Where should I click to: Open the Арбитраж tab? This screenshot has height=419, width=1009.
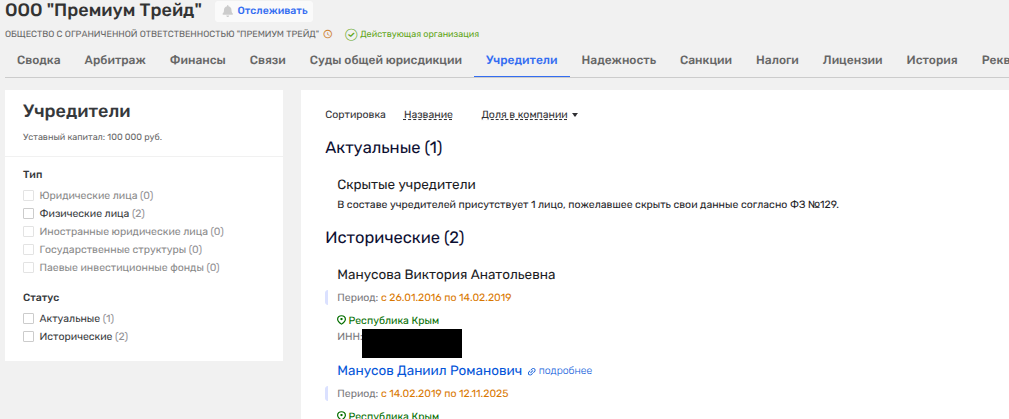click(x=115, y=60)
